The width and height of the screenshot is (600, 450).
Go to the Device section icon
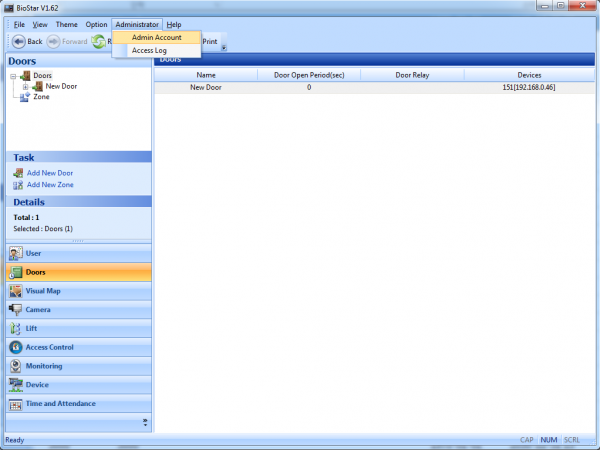point(16,385)
